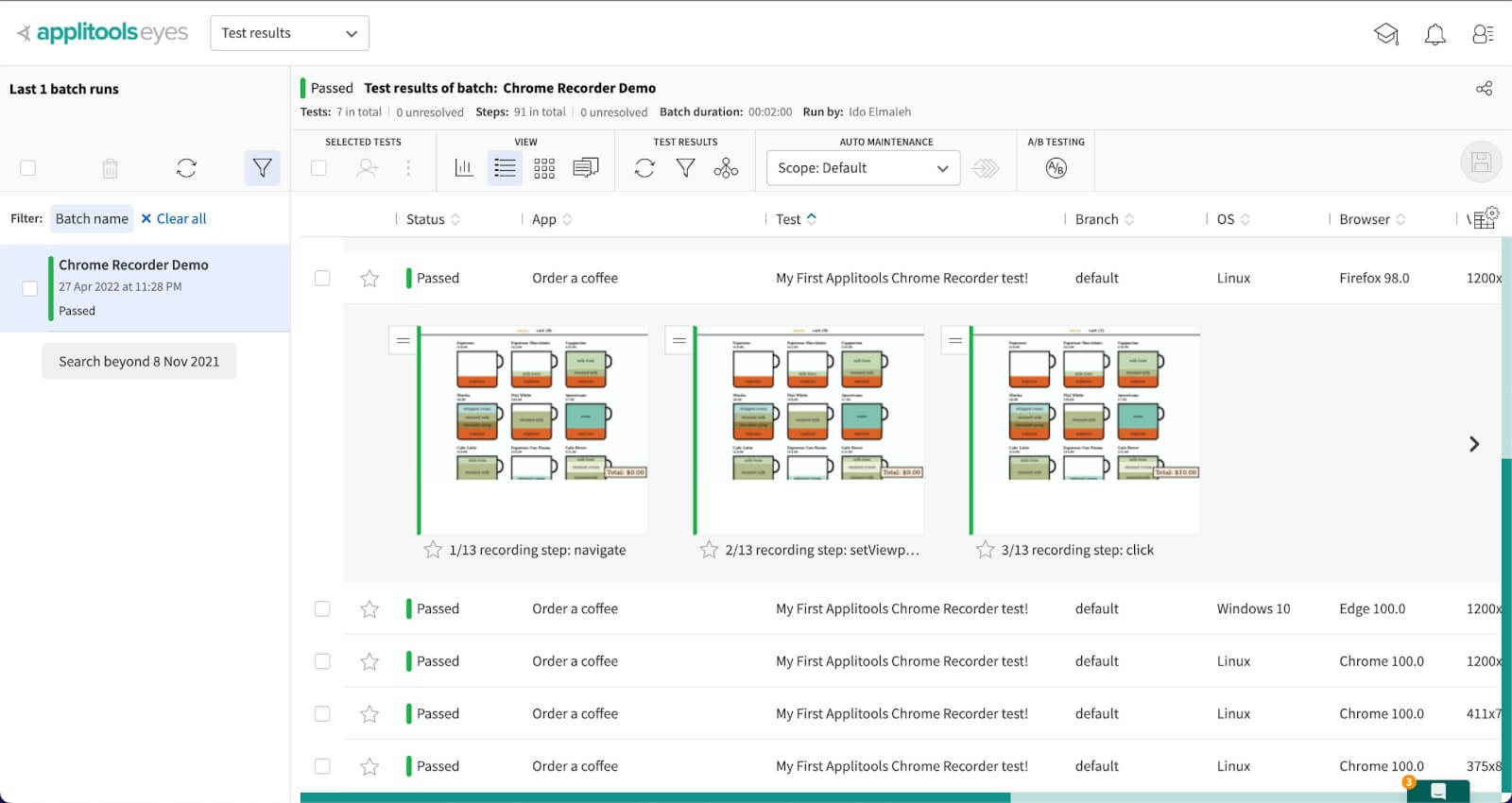
Task: Open the Test results page dropdown
Action: coord(289,33)
